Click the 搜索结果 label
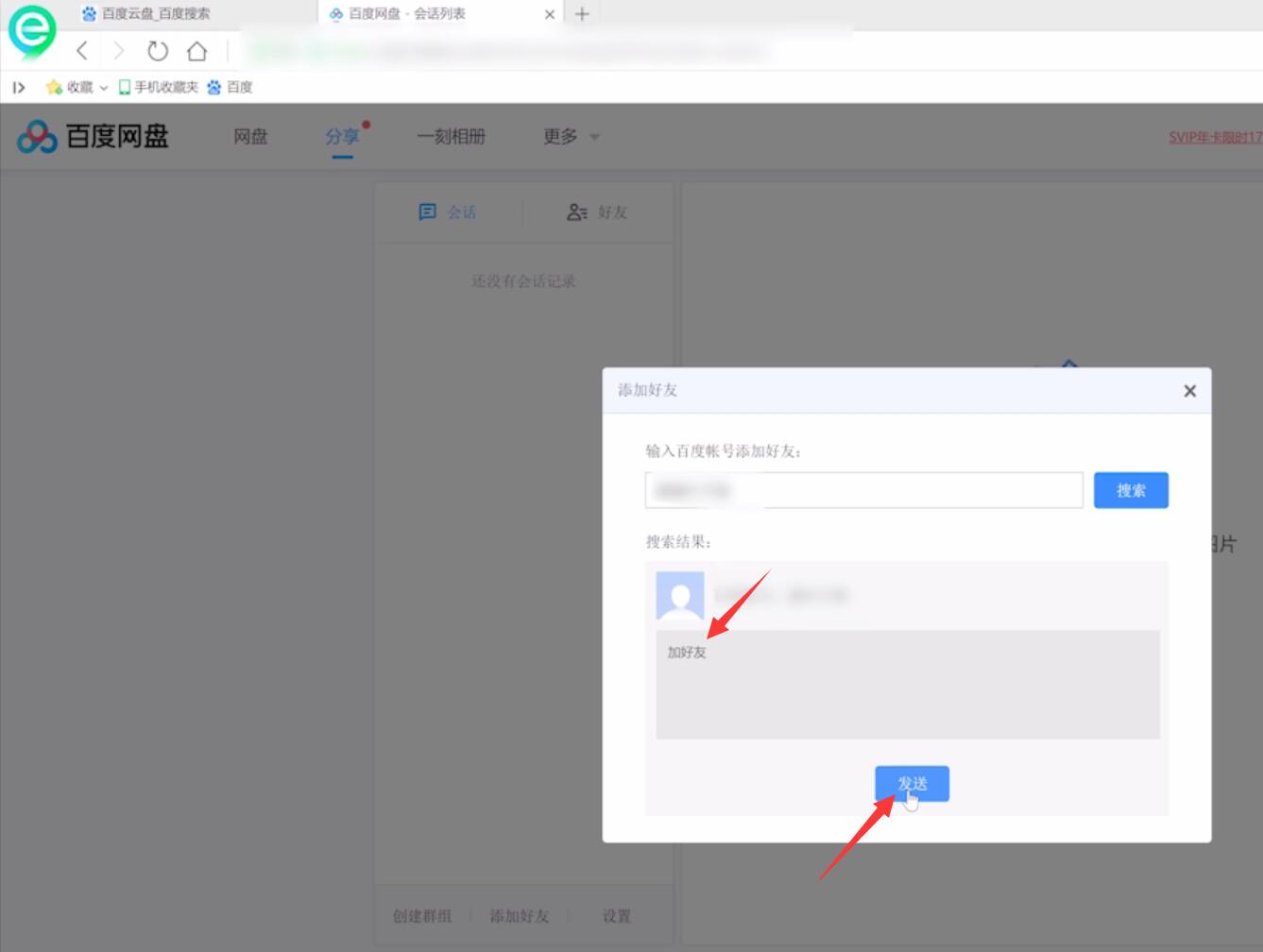1263x952 pixels. point(678,542)
